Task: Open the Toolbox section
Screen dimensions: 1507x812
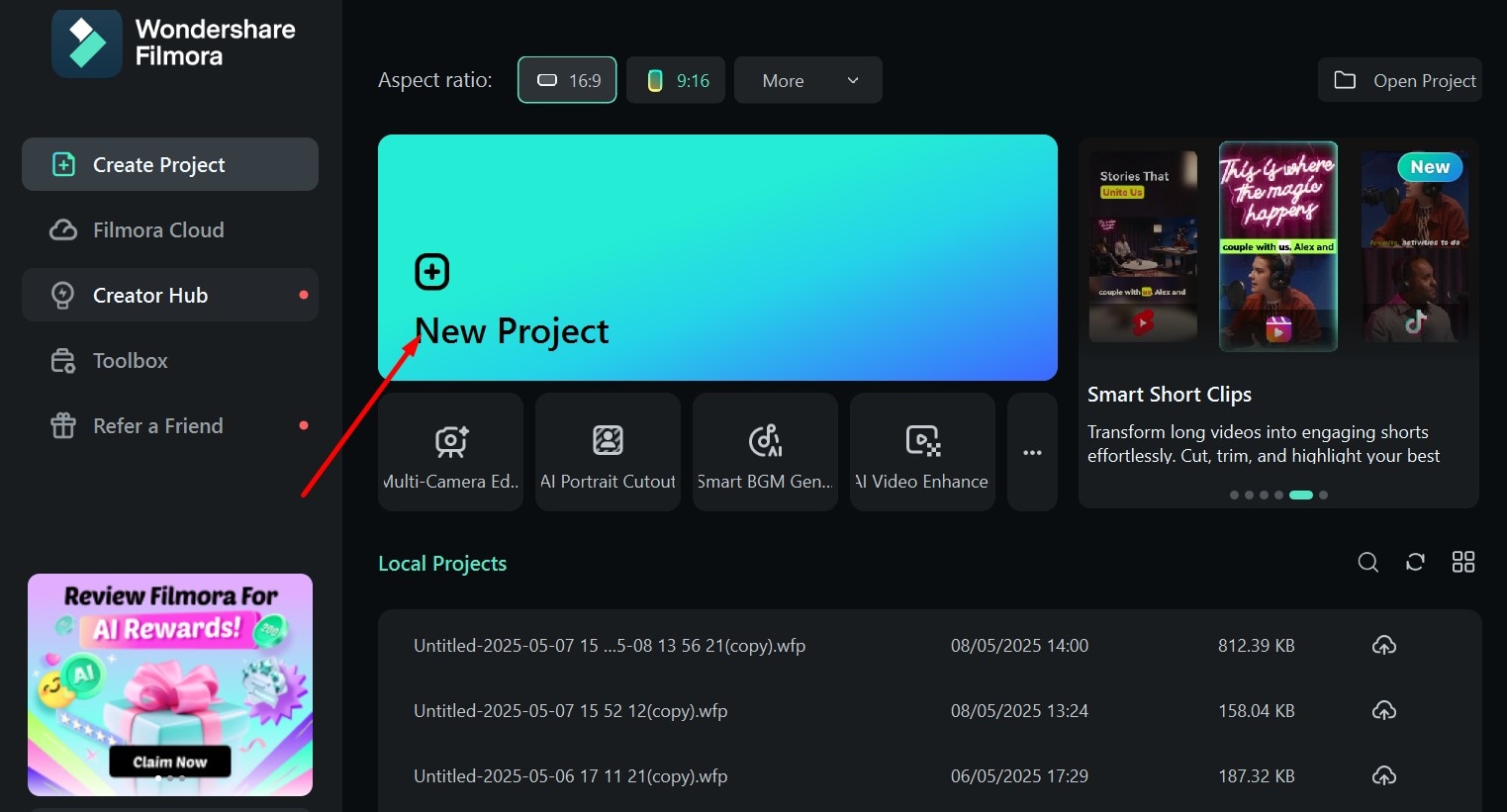Action: [x=170, y=360]
